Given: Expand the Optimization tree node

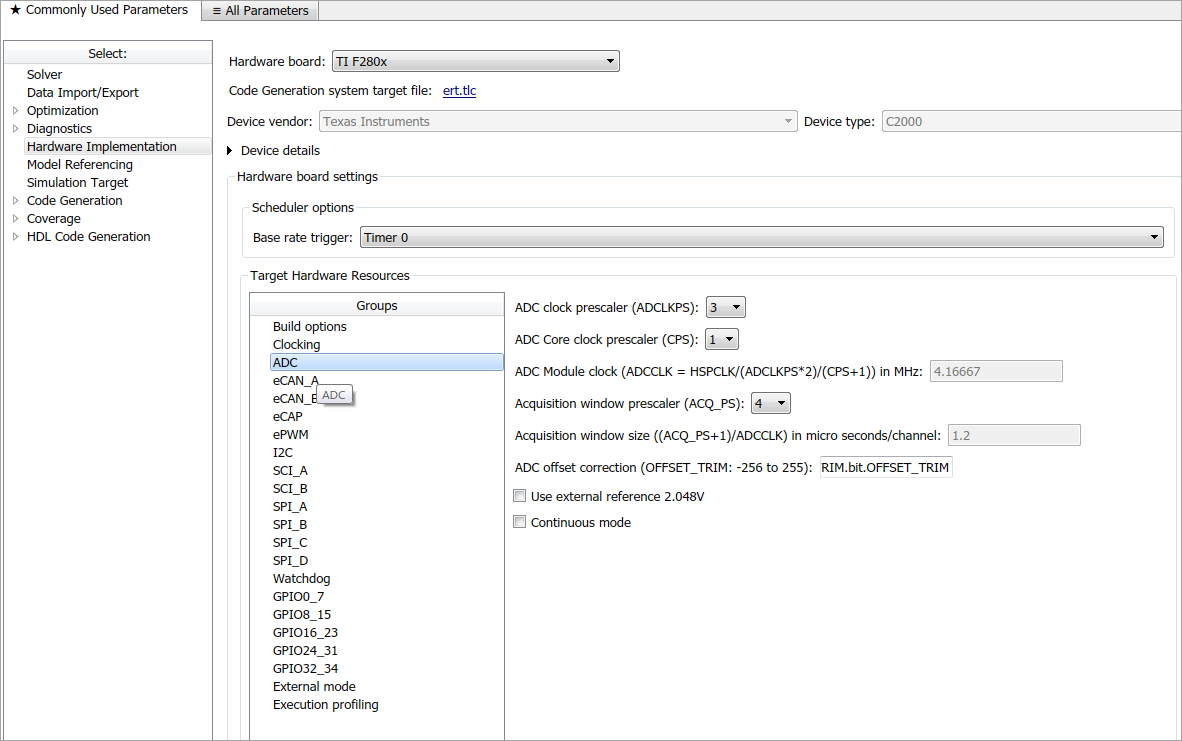Looking at the screenshot, I should 15,111.
